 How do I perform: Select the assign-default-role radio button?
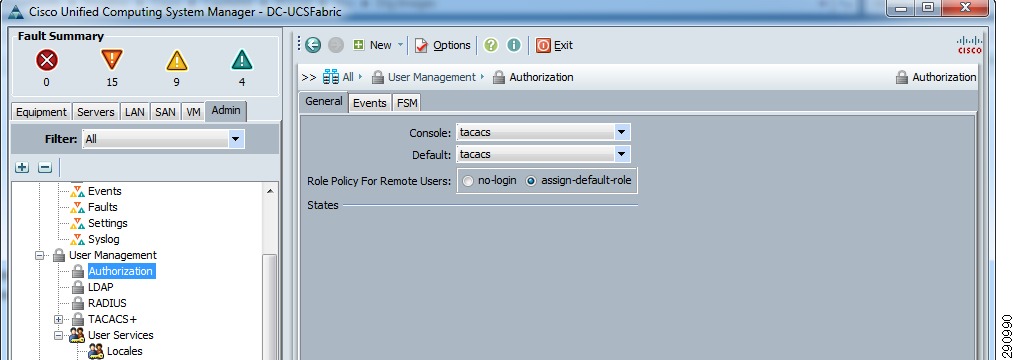531,181
